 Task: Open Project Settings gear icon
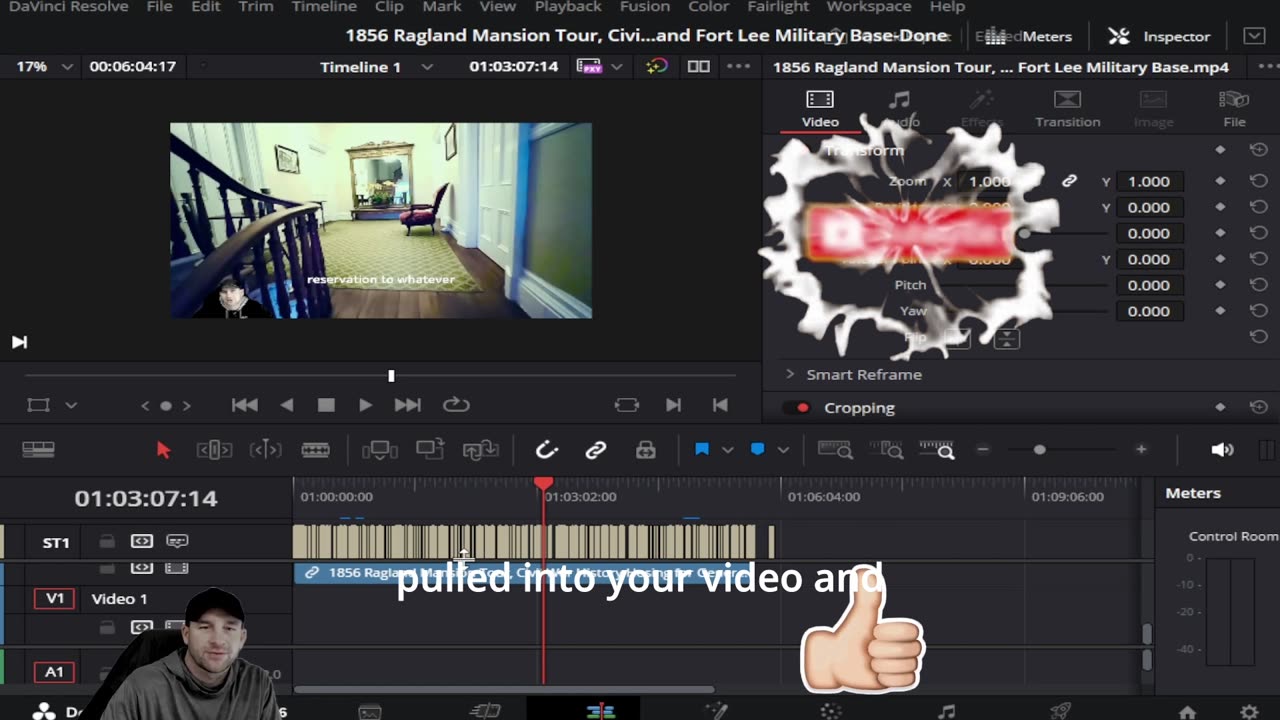coord(1249,712)
